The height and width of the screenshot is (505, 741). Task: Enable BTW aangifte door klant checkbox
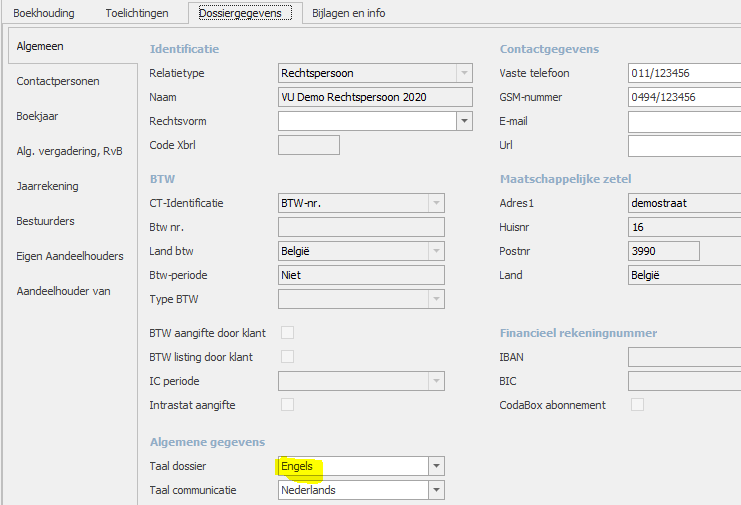pos(288,333)
